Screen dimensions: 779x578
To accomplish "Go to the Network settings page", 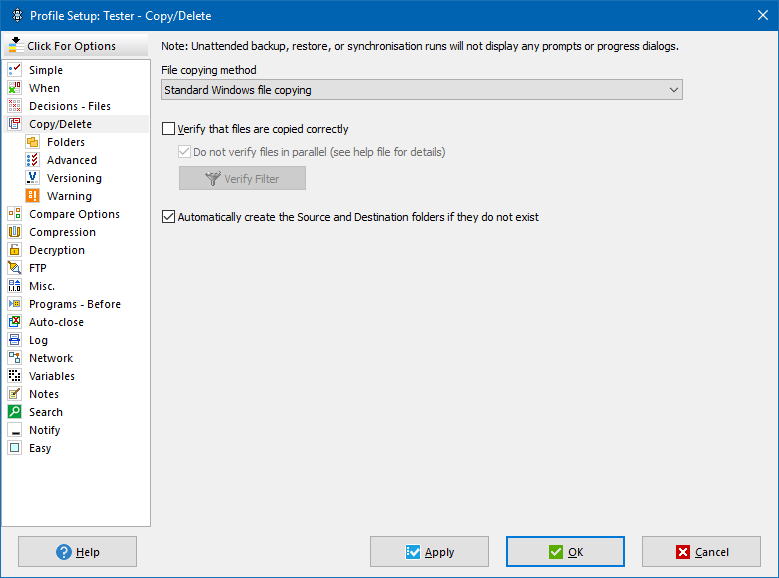I will [50, 358].
